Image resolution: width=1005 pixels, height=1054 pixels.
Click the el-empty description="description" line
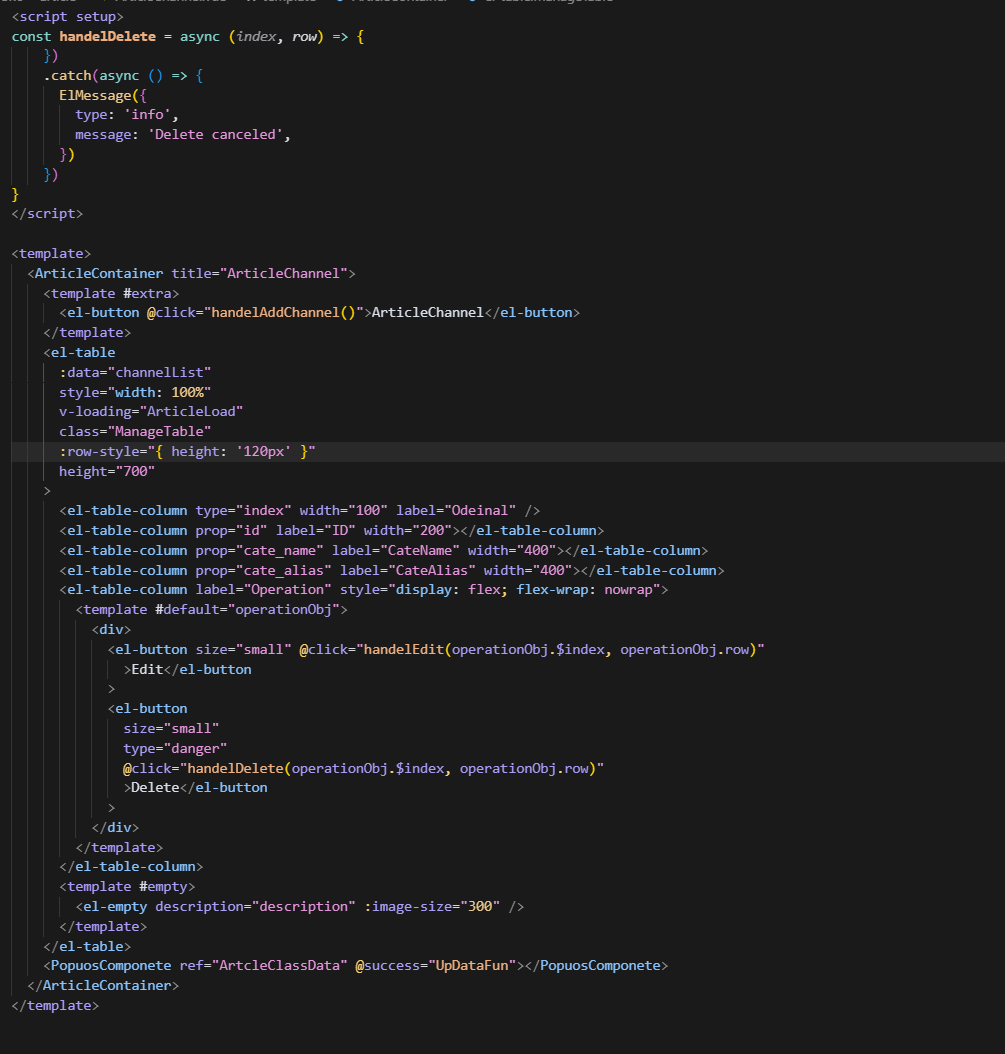300,906
